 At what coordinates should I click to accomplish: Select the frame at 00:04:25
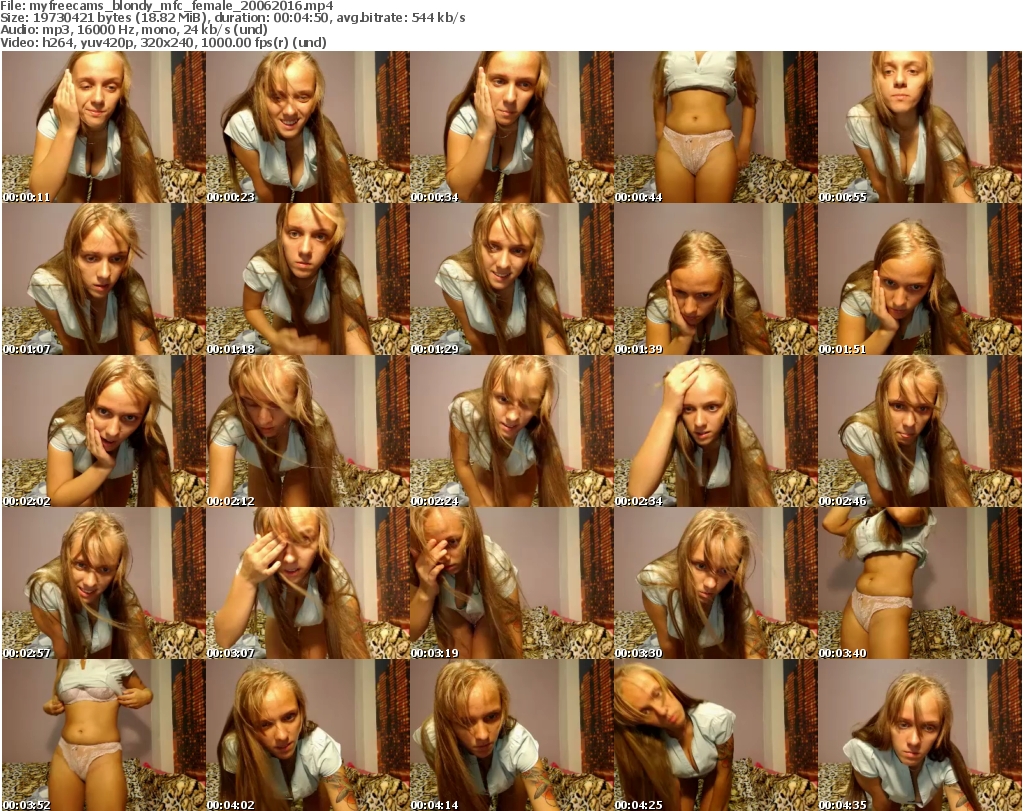pos(715,735)
